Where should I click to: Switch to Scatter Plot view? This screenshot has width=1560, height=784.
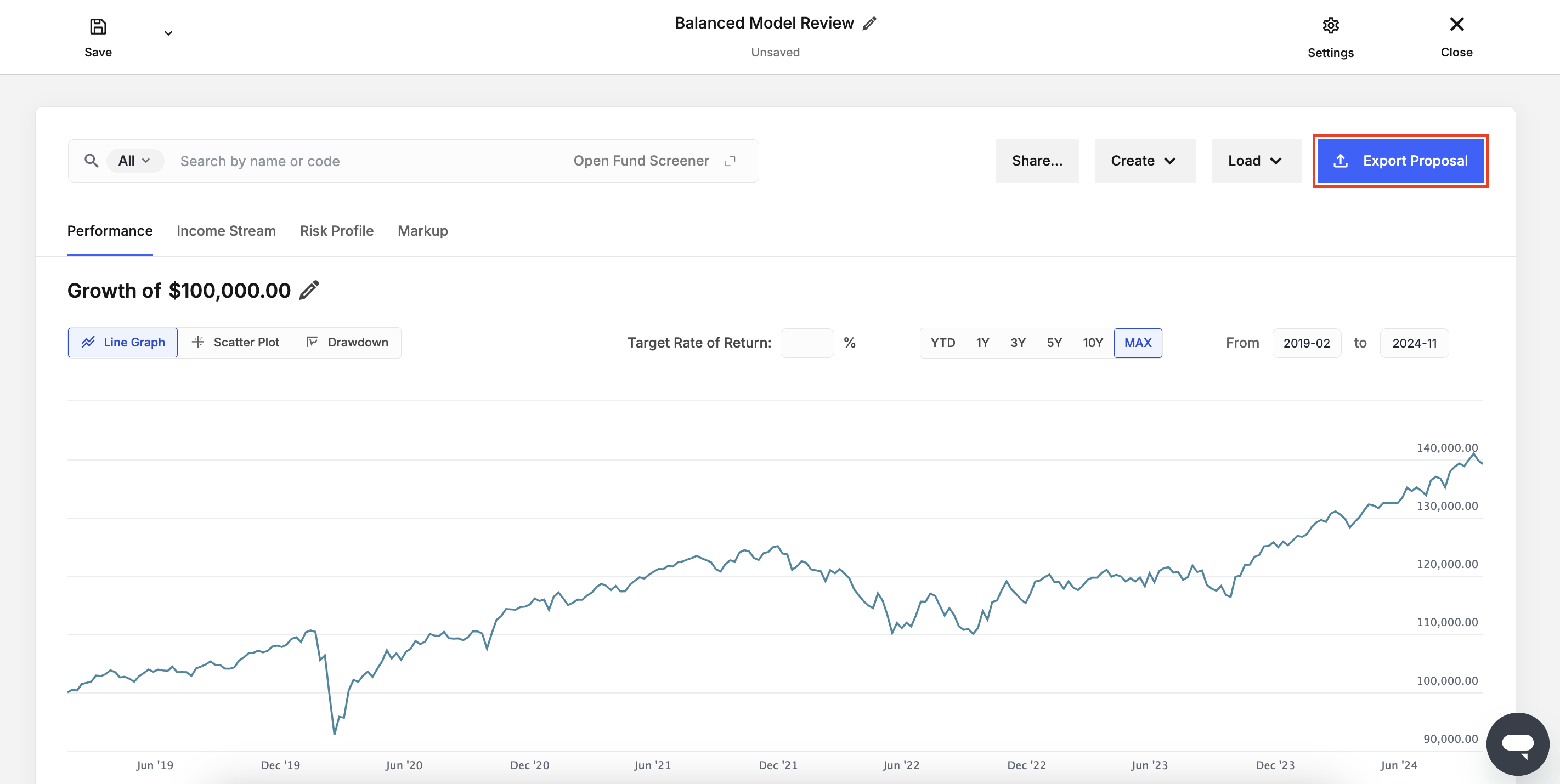235,343
